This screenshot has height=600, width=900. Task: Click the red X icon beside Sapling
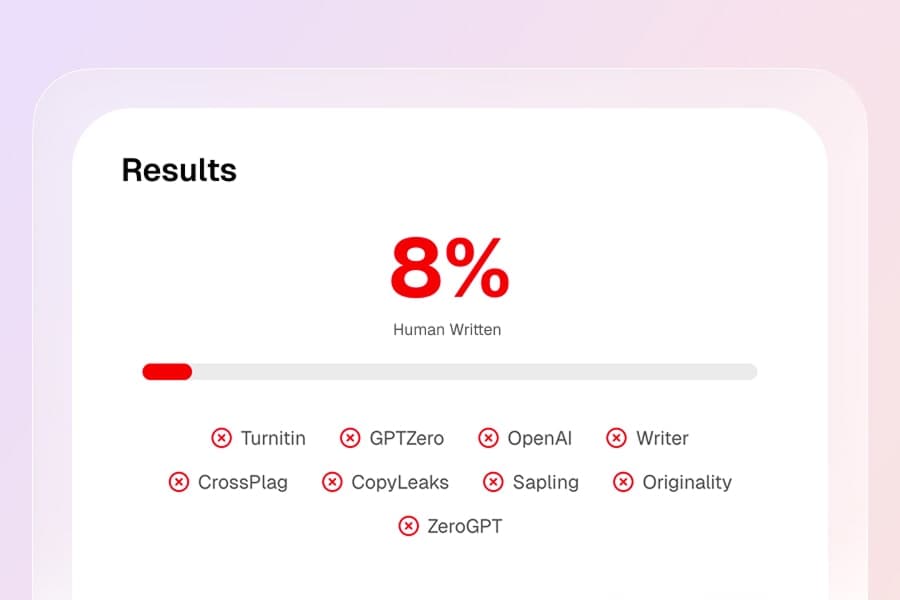point(493,482)
